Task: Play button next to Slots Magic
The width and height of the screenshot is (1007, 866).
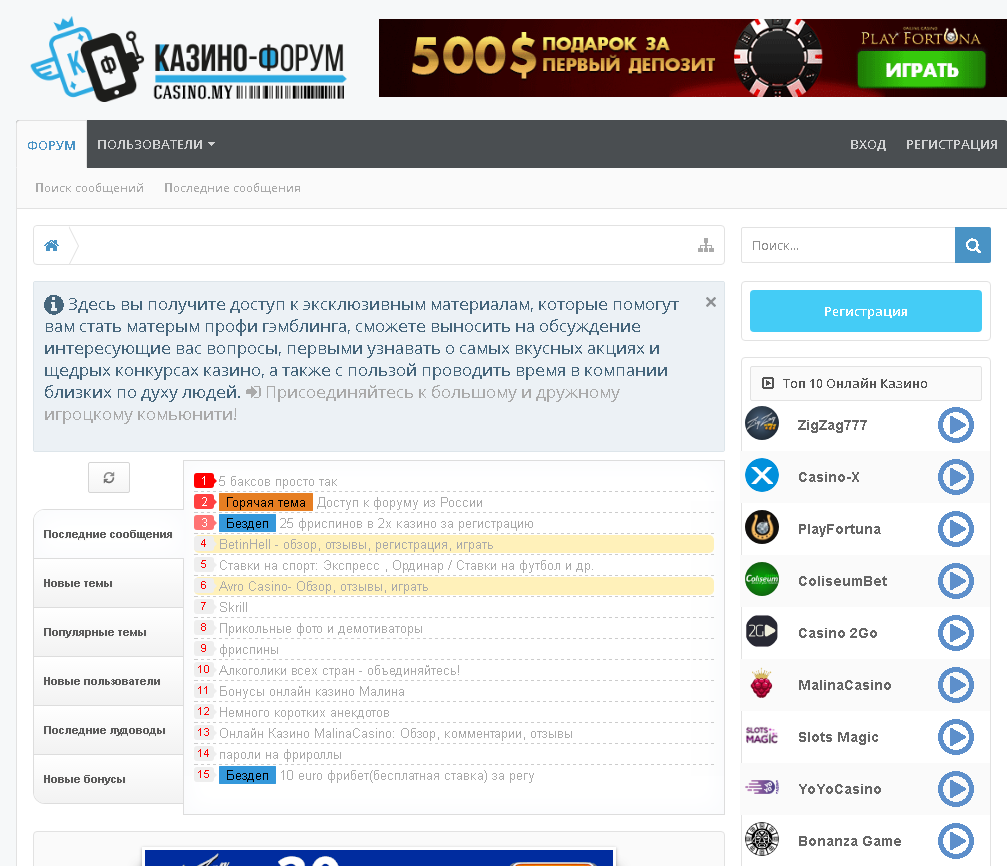Action: (956, 738)
